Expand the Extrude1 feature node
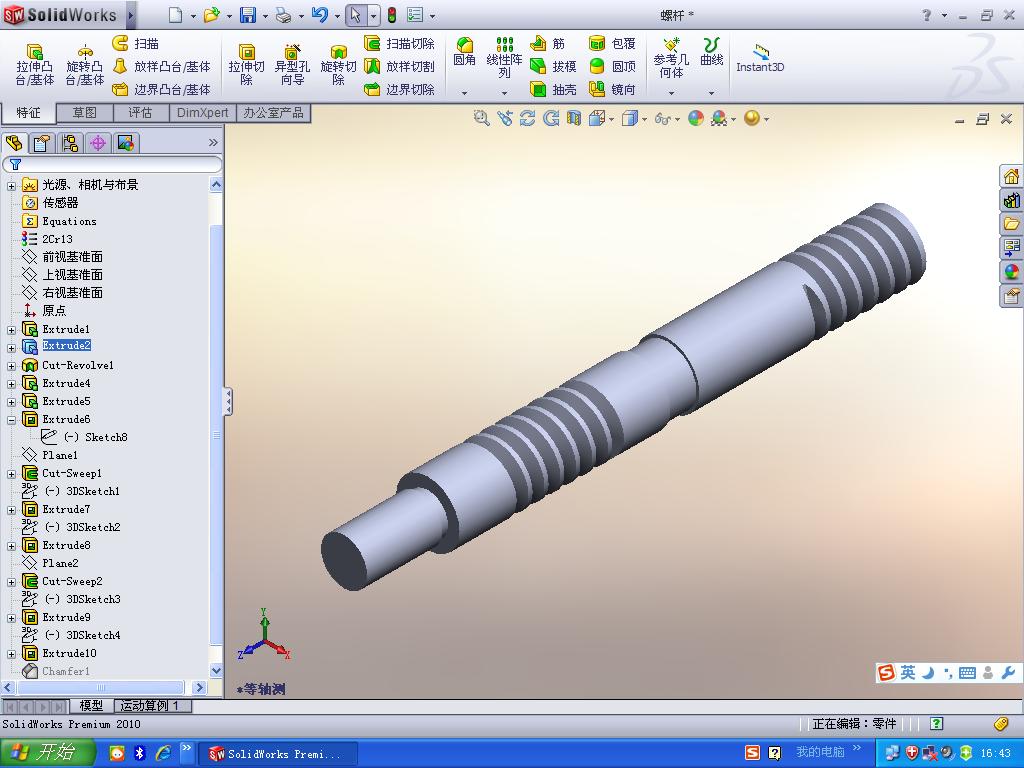1024x768 pixels. coord(11,330)
